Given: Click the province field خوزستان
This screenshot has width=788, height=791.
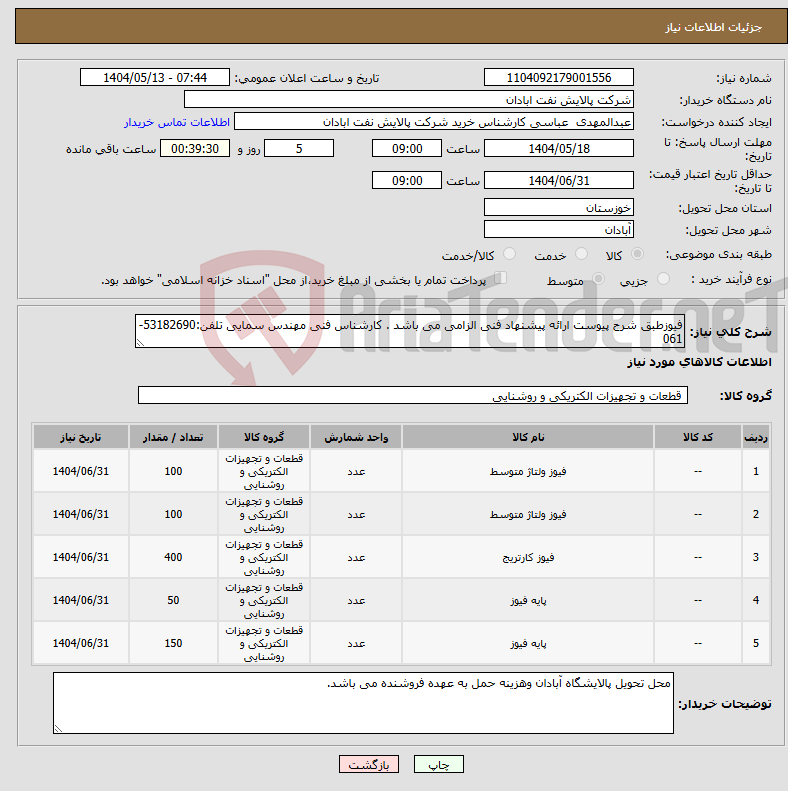Looking at the screenshot, I should pyautogui.click(x=558, y=207).
